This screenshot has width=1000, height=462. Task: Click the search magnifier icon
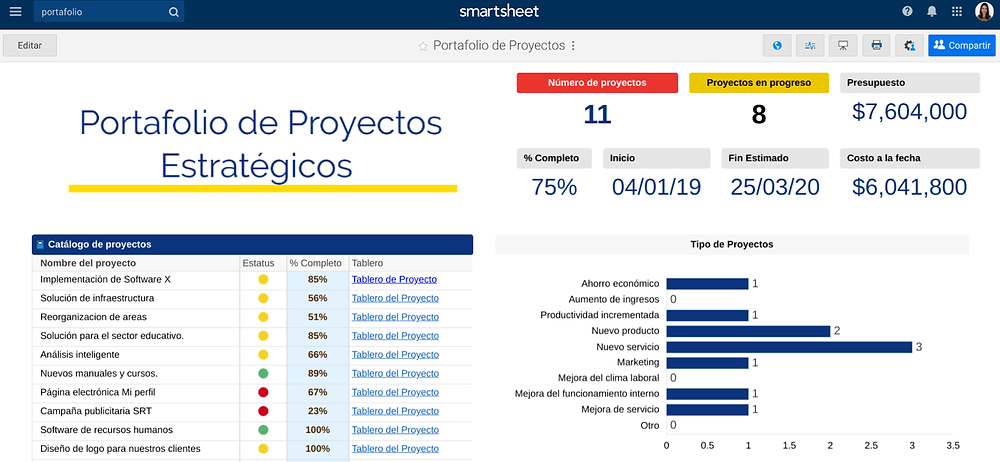click(173, 11)
